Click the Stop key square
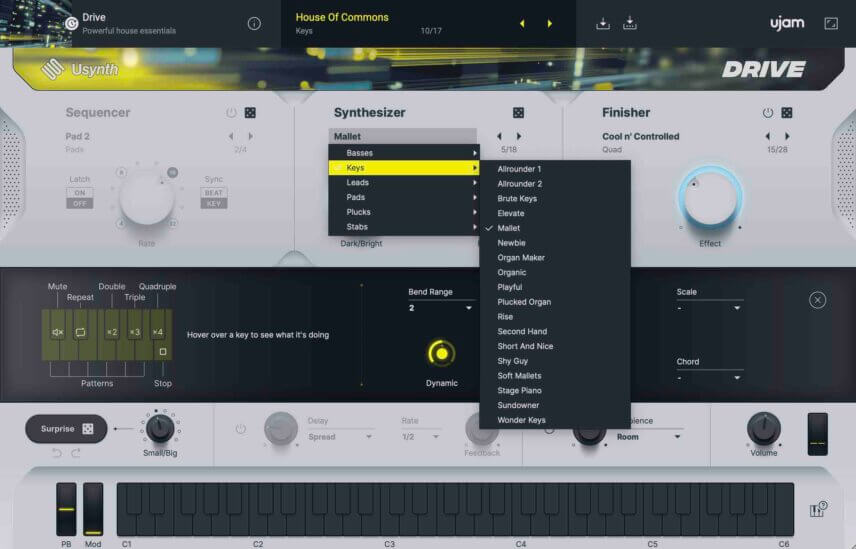856x549 pixels. [x=163, y=351]
